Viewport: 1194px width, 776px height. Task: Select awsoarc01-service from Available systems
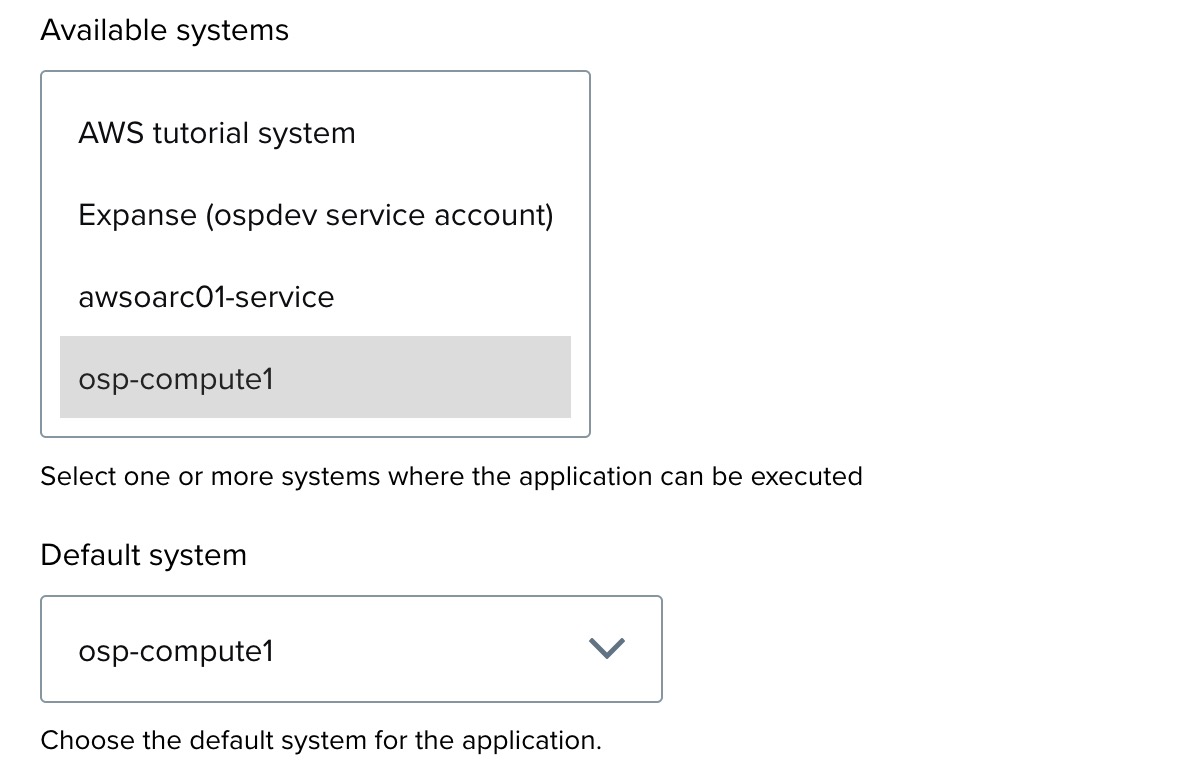click(x=206, y=297)
